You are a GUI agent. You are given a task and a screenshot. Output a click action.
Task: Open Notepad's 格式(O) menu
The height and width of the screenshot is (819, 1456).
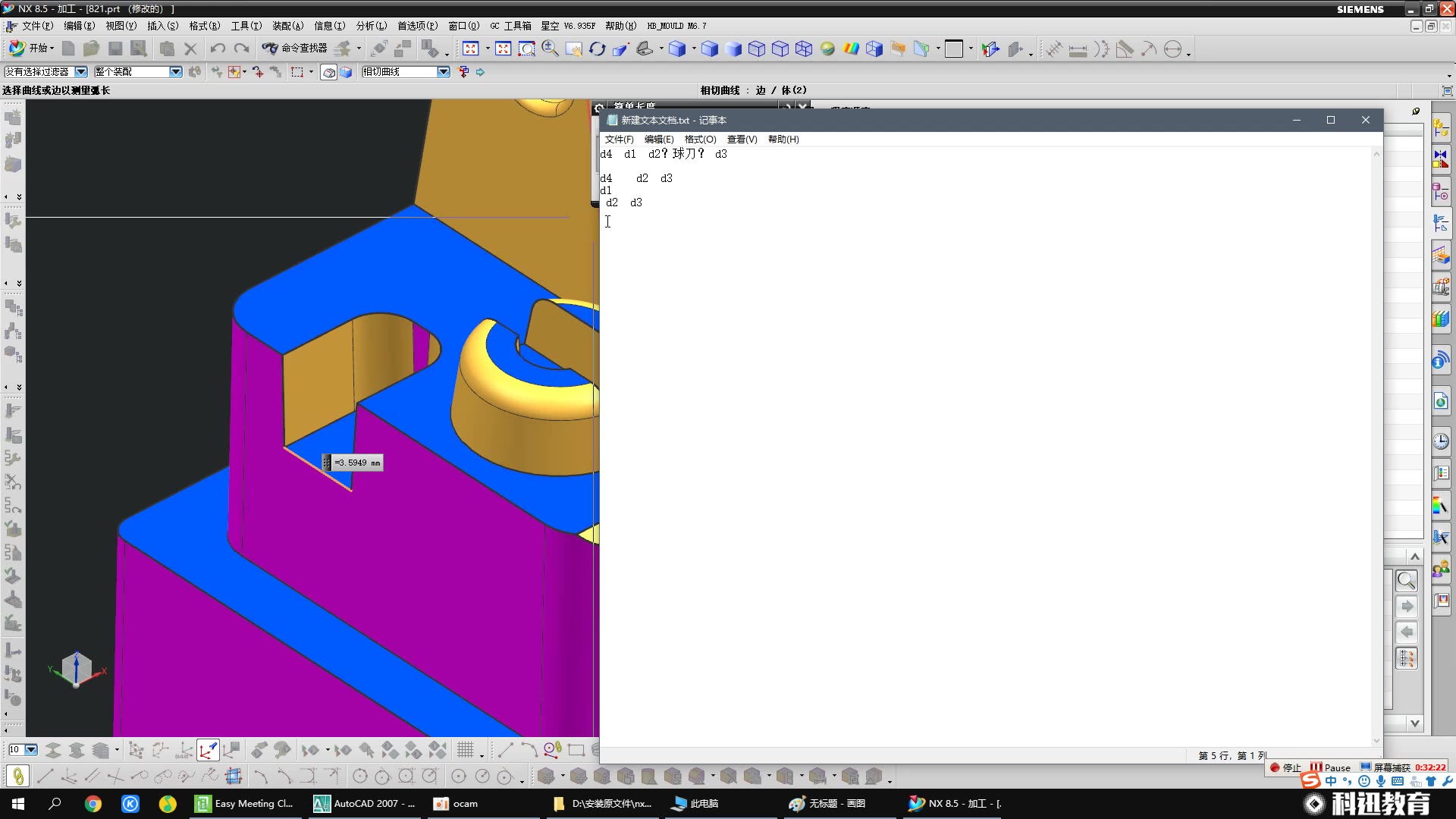pyautogui.click(x=699, y=140)
